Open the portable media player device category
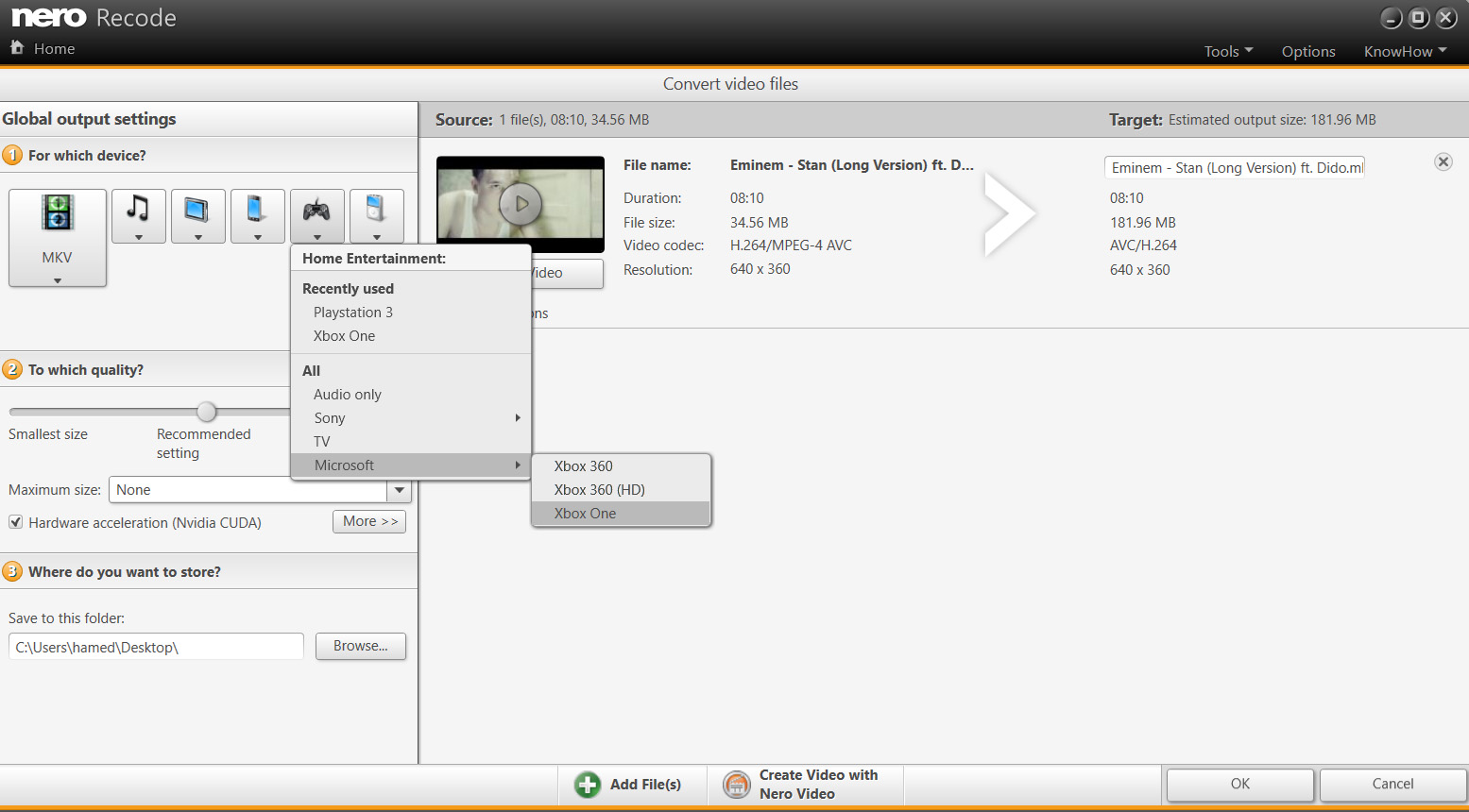1469x812 pixels. [377, 216]
